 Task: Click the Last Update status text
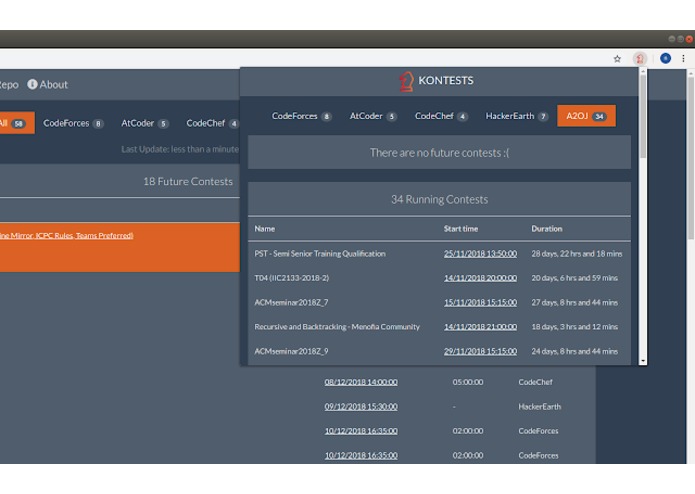pos(180,149)
